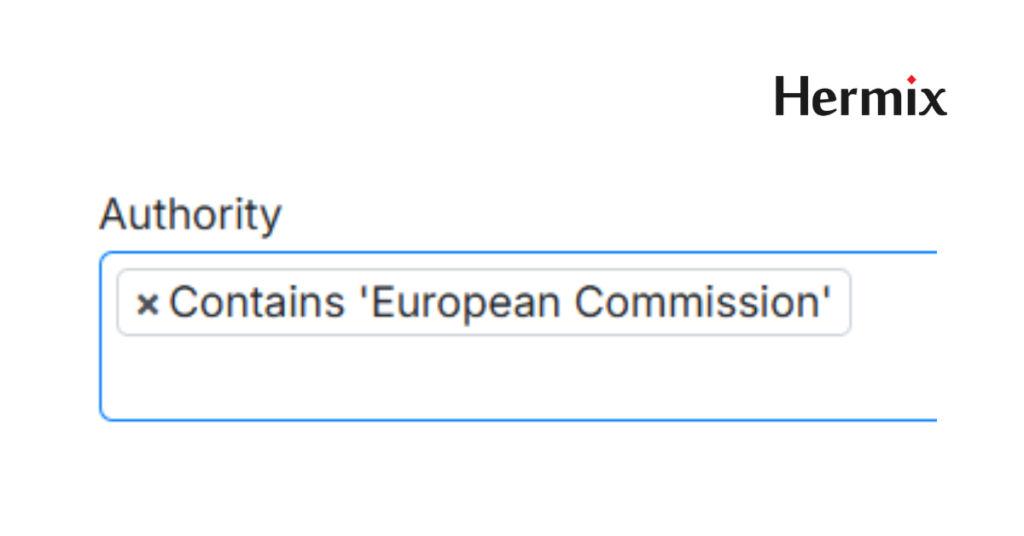Viewport: 1024px width, 536px height.
Task: Select the Contains 'European Commission' chip
Action: tap(500, 302)
